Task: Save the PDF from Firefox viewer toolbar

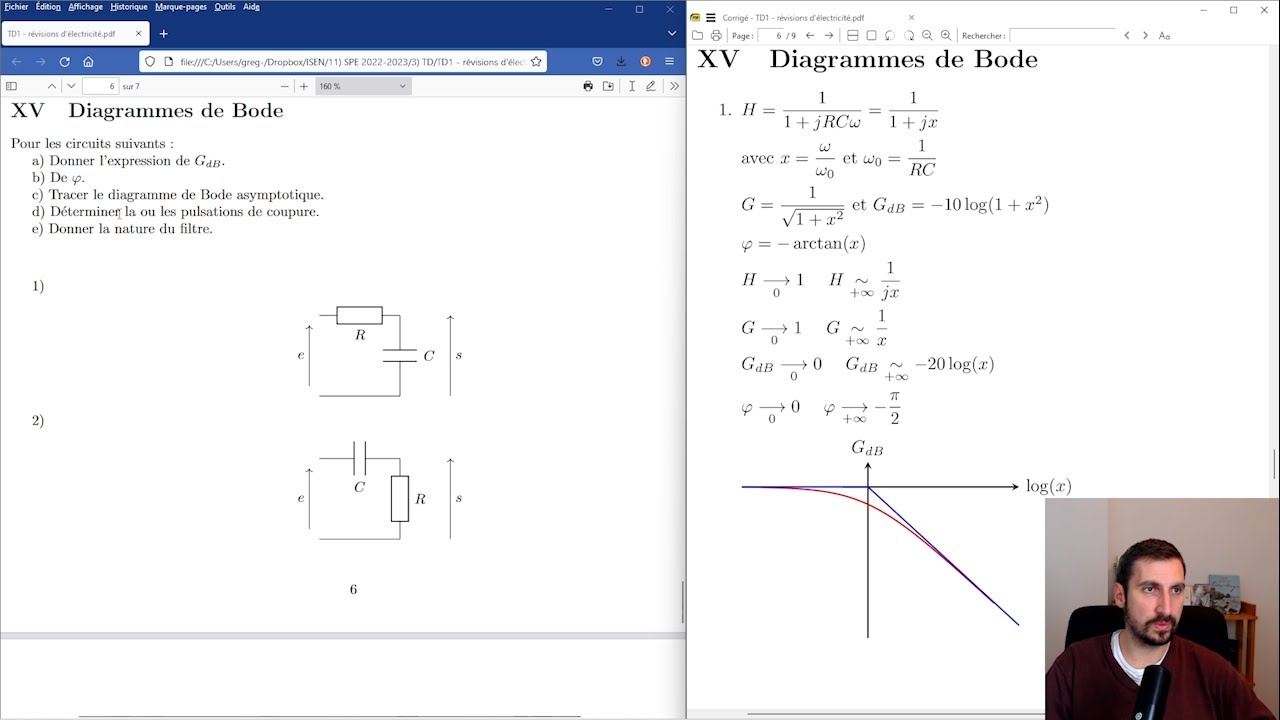Action: 608,86
